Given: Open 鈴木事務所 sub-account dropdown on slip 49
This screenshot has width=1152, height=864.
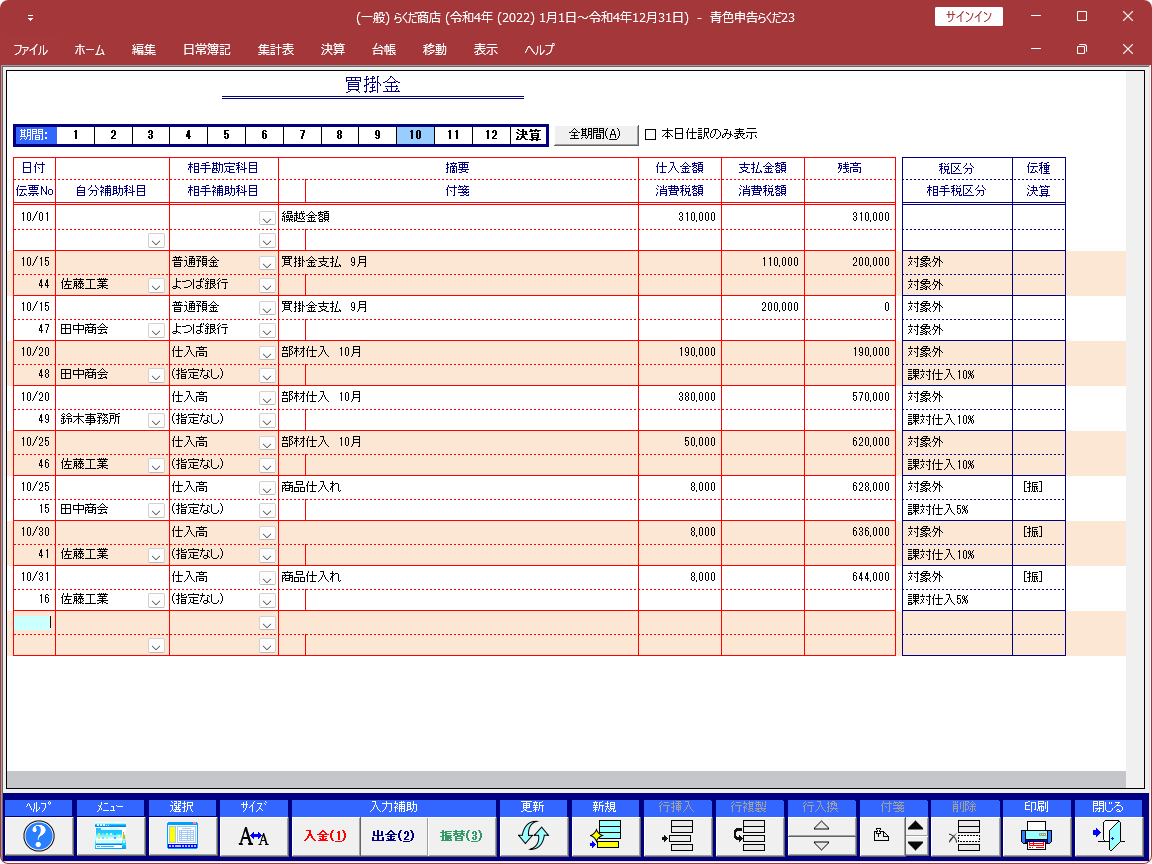Looking at the screenshot, I should 156,421.
